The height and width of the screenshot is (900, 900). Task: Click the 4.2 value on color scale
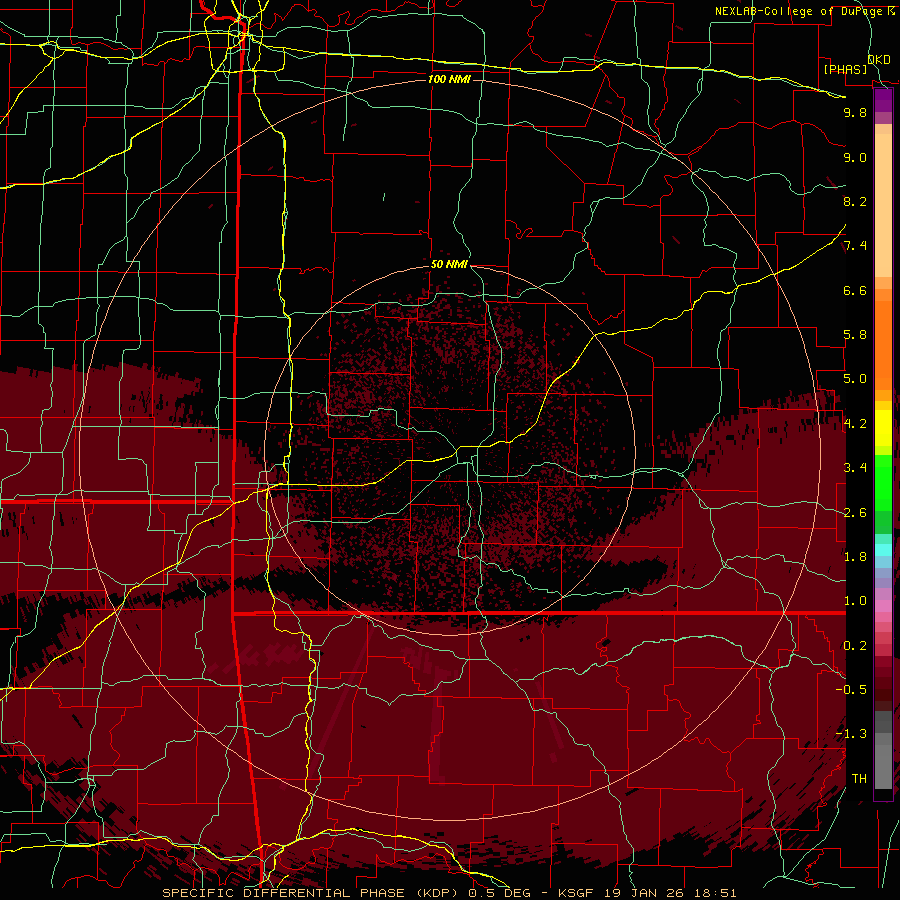click(855, 424)
